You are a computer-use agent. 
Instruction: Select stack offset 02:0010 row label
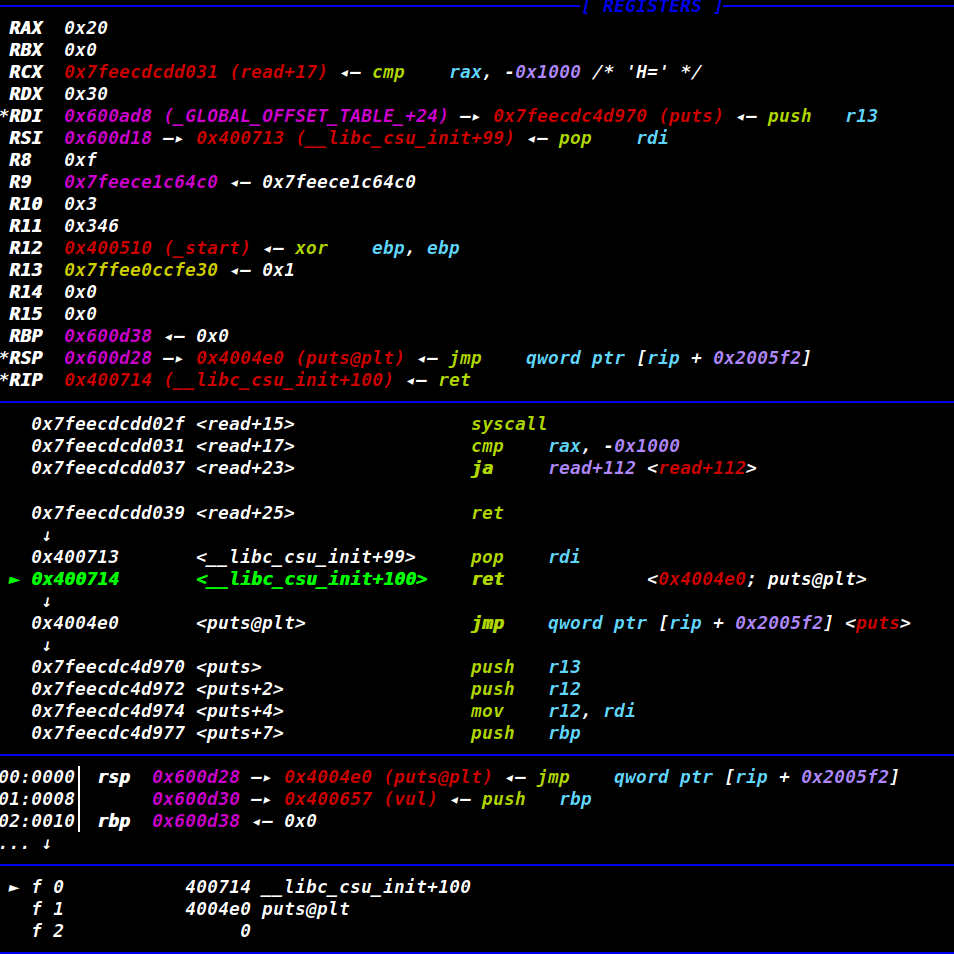(38, 821)
